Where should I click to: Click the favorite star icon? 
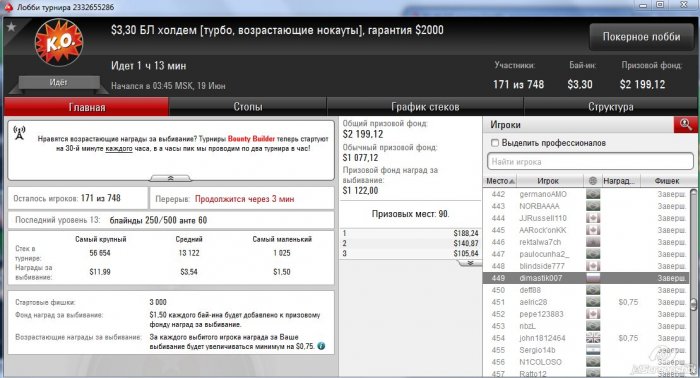pyautogui.click(x=11, y=27)
